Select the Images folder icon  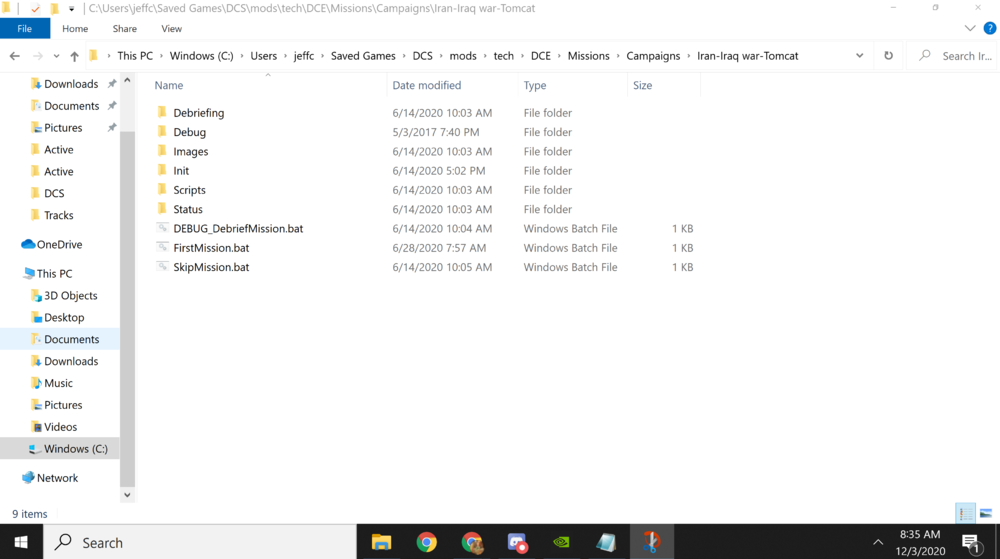162,151
